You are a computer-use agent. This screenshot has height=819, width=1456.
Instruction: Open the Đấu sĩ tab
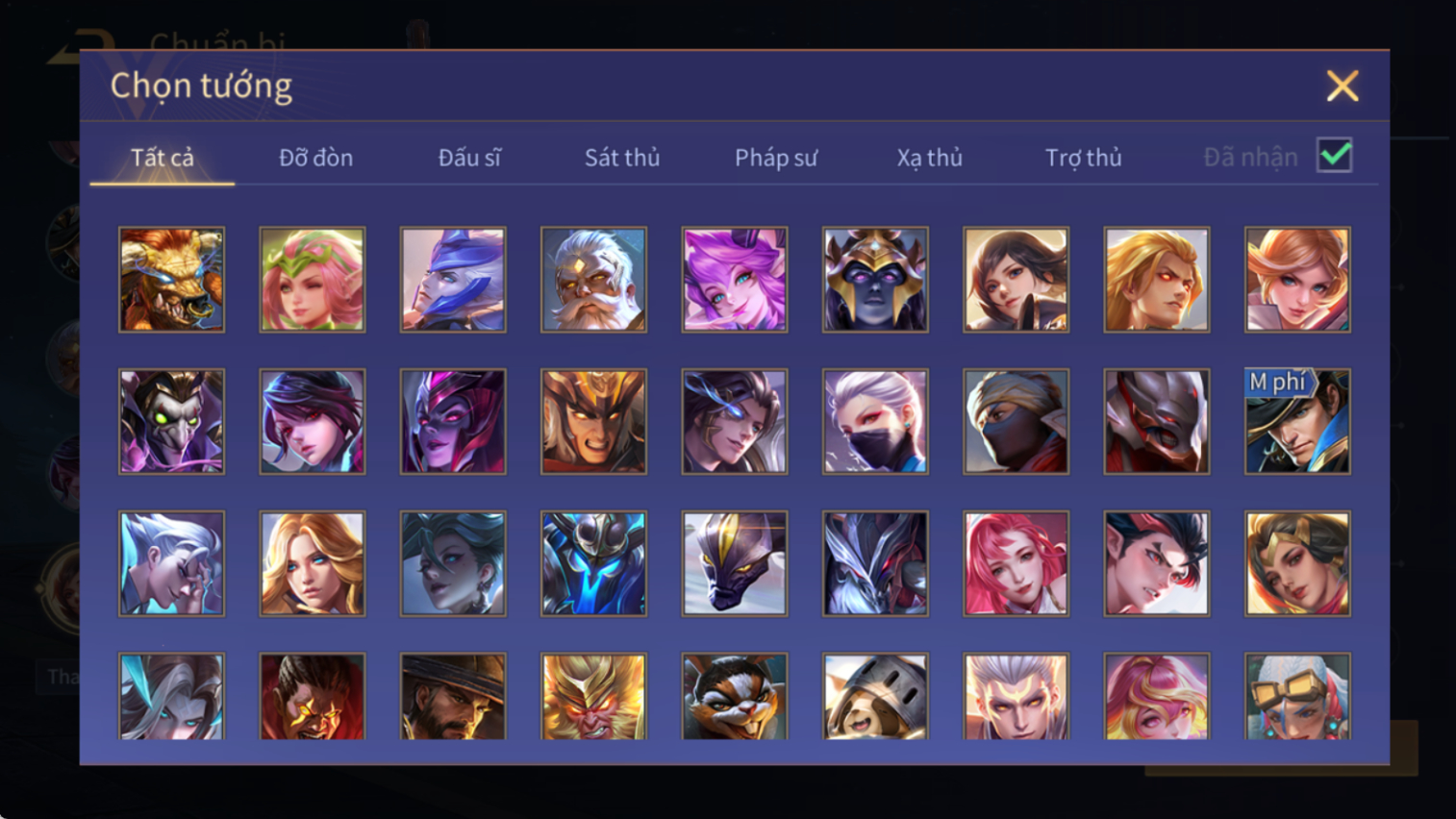[x=469, y=158]
